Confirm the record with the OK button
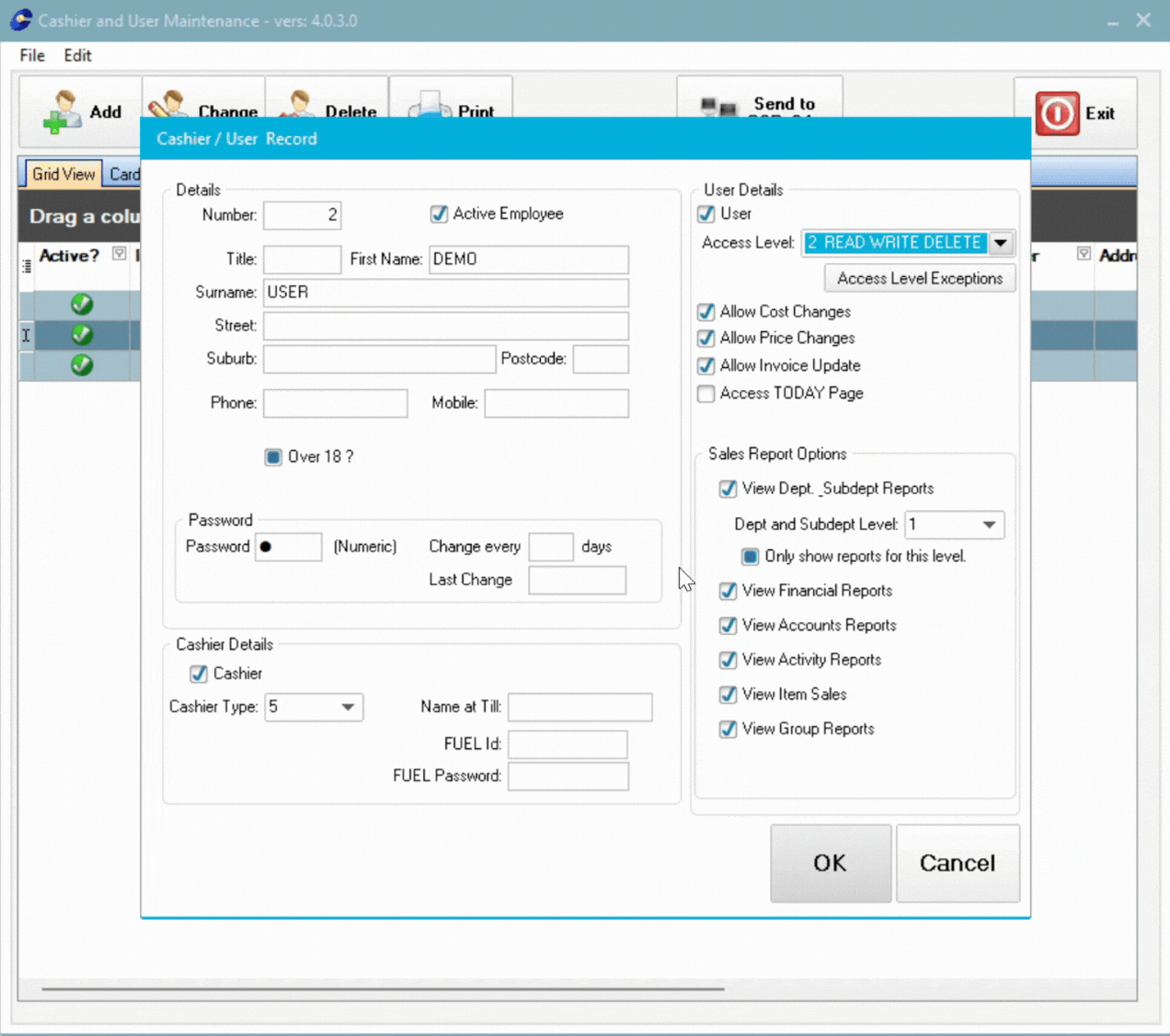This screenshot has width=1170, height=1036. coord(830,863)
